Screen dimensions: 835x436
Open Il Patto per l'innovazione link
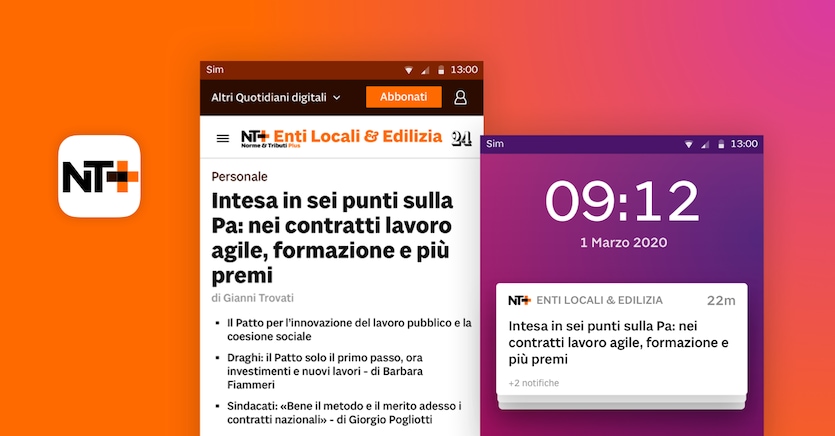[349, 330]
